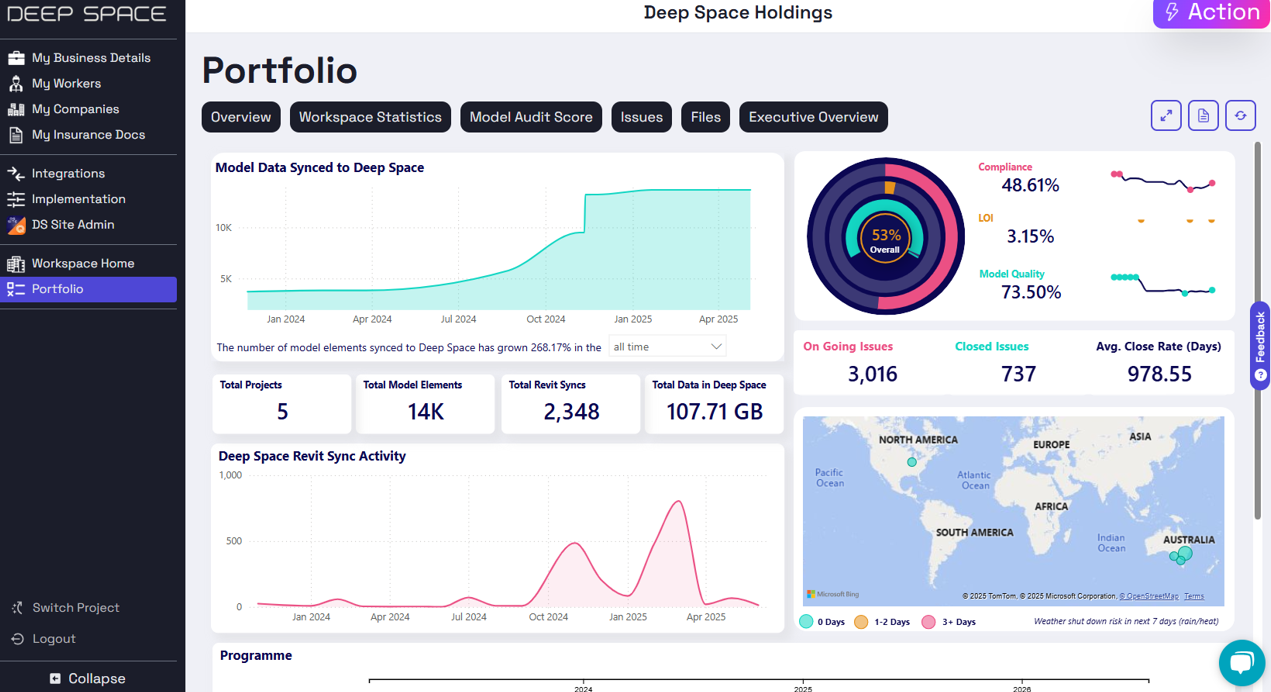Click the My Insurance Docs document icon

(x=16, y=135)
